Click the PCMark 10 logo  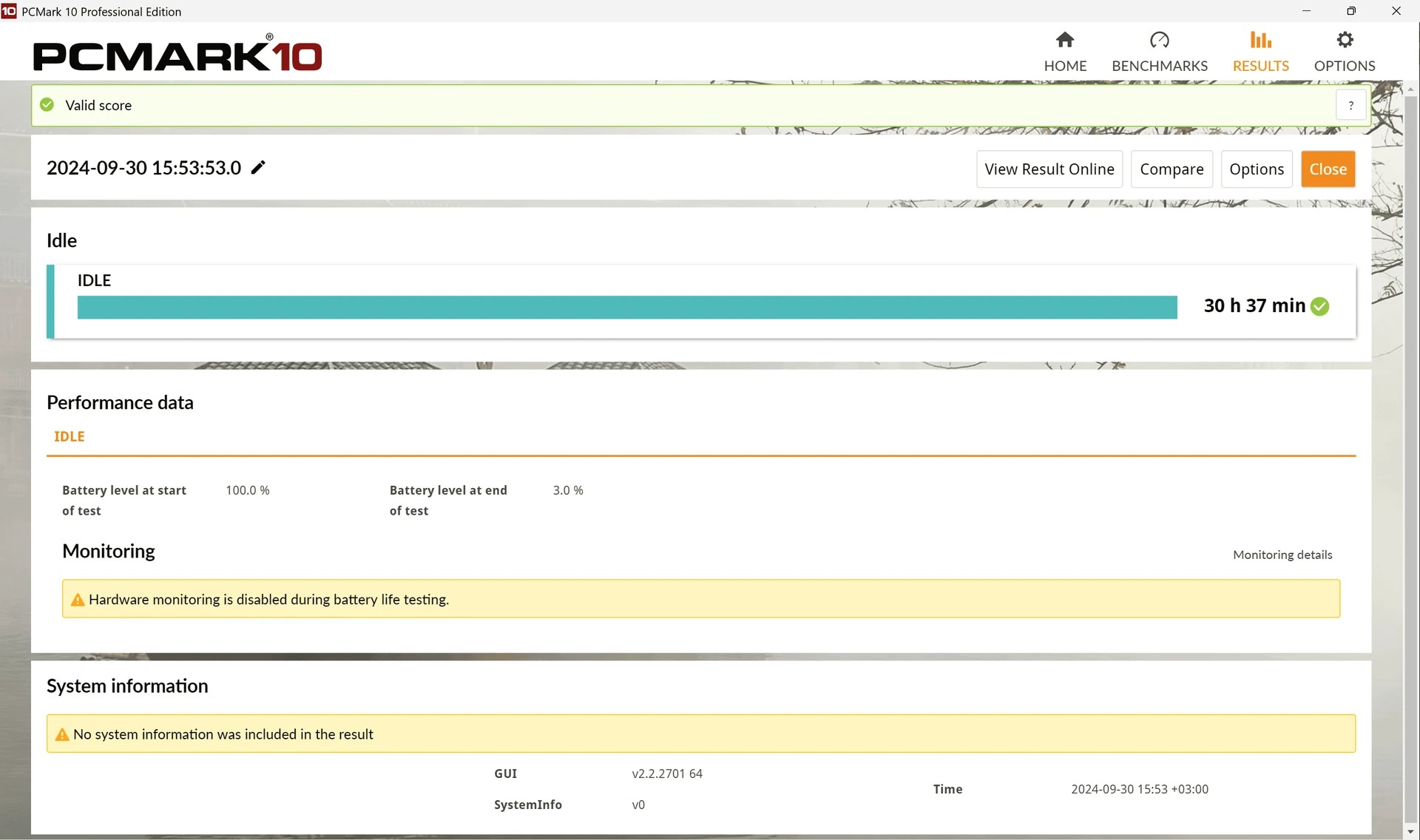click(x=177, y=55)
